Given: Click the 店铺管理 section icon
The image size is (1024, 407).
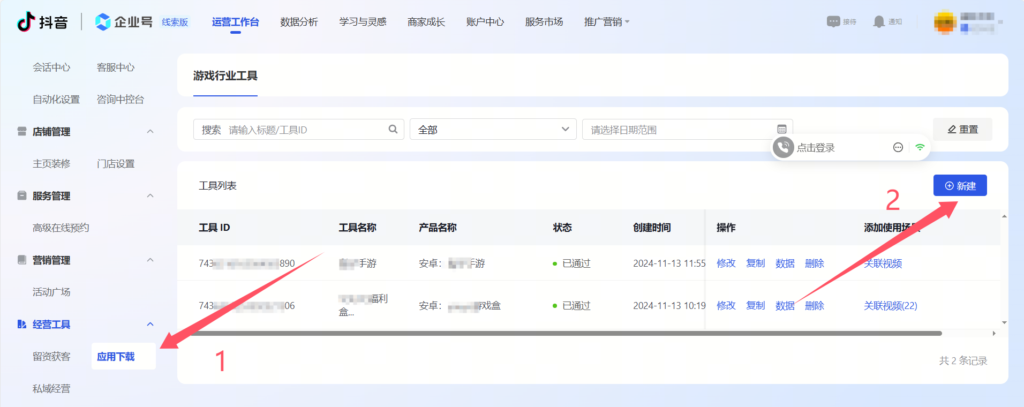Looking at the screenshot, I should pos(22,131).
